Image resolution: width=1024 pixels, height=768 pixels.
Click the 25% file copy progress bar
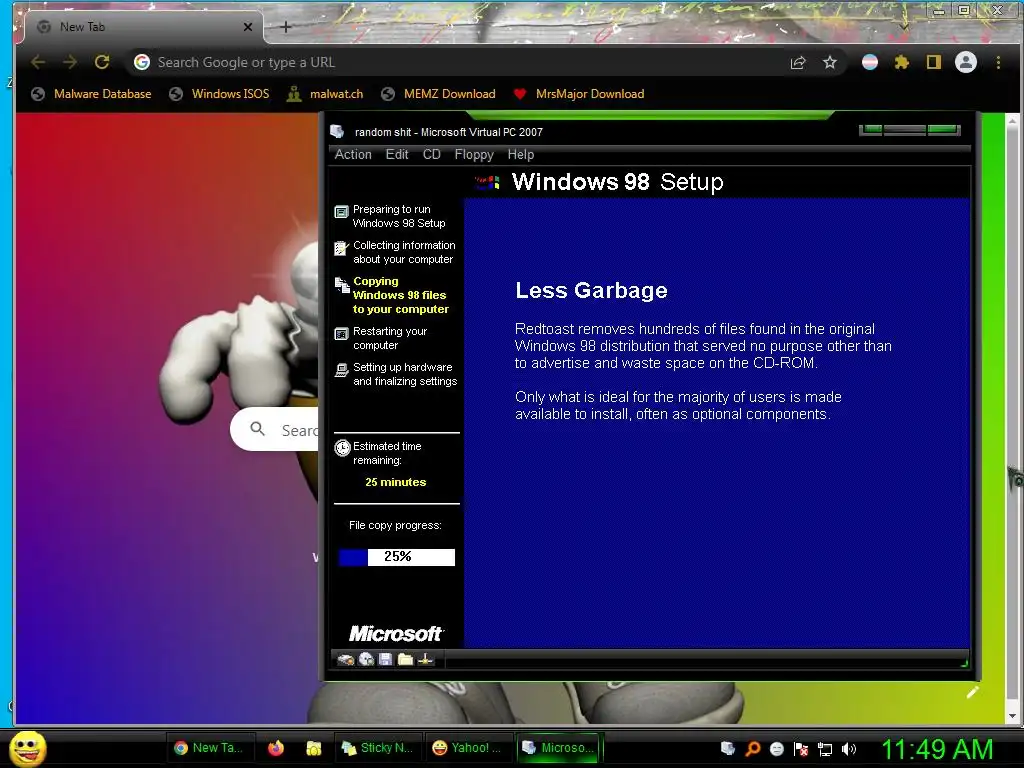(x=396, y=556)
